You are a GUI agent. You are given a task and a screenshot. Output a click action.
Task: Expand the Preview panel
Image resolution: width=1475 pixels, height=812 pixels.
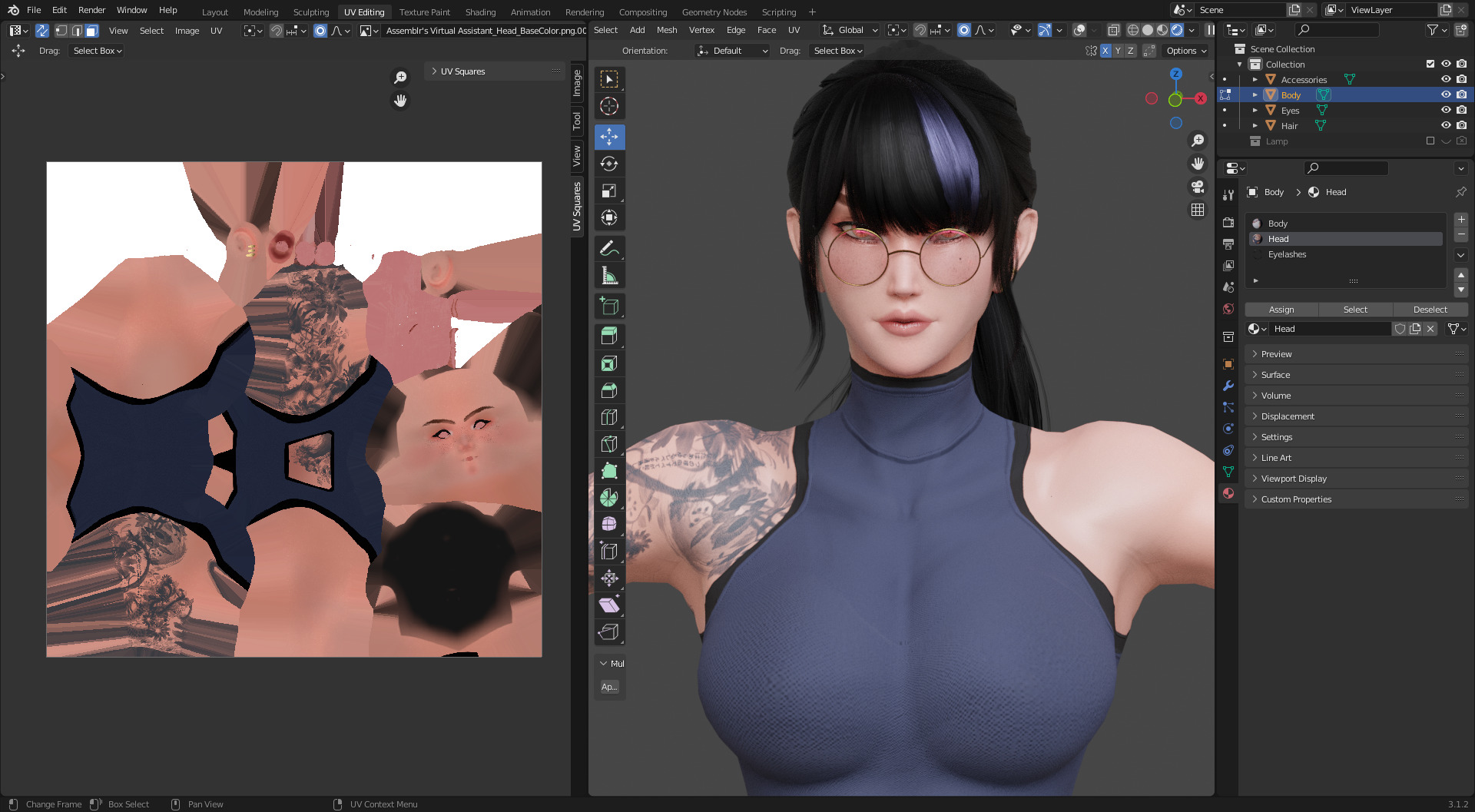coord(1357,354)
